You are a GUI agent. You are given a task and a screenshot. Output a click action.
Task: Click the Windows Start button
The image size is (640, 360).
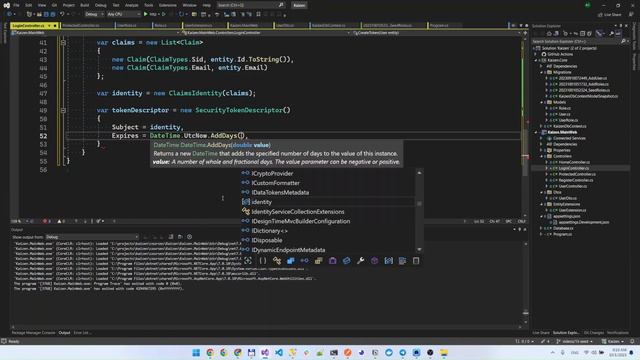(x=196, y=352)
